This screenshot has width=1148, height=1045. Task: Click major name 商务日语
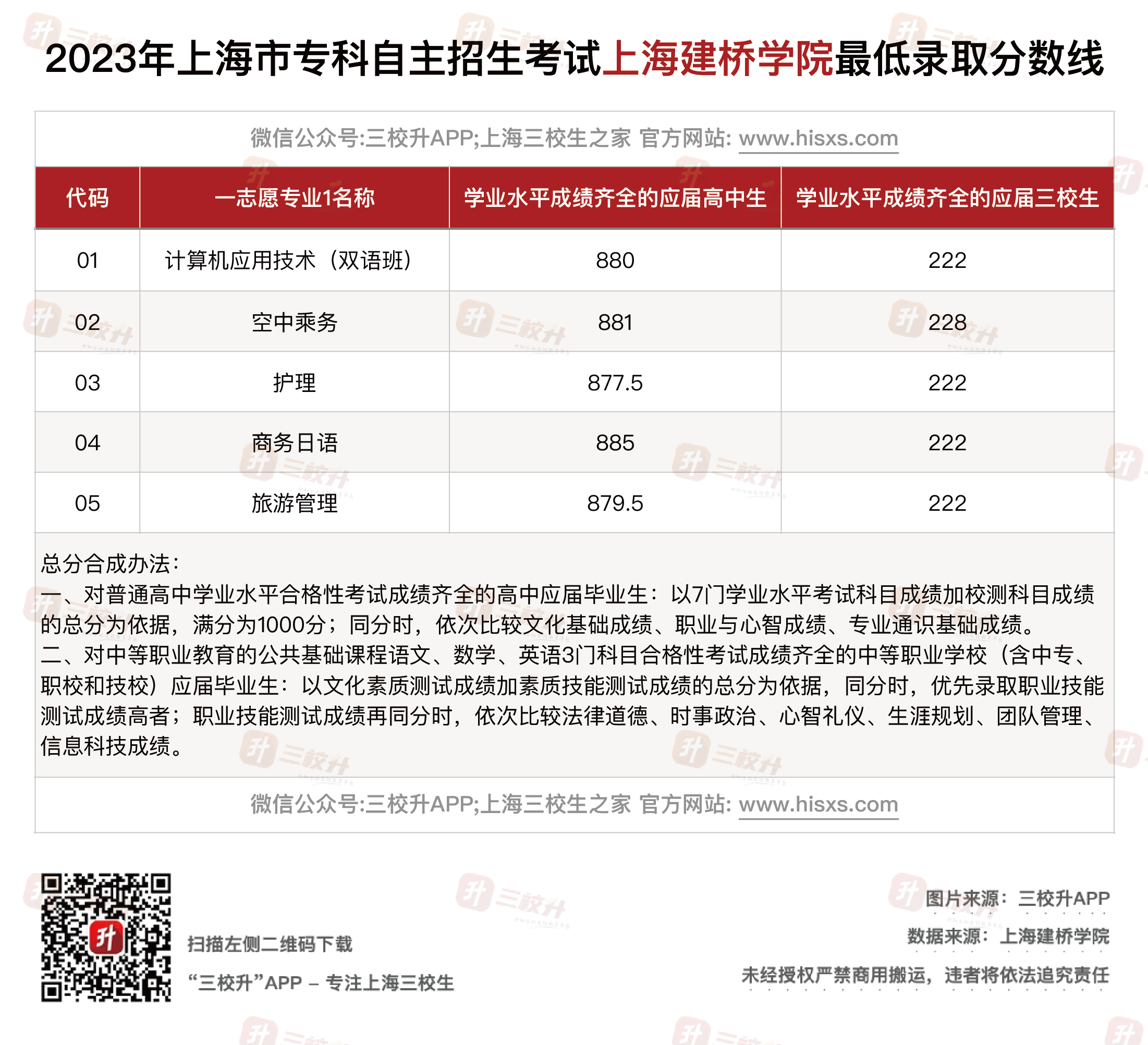point(295,444)
